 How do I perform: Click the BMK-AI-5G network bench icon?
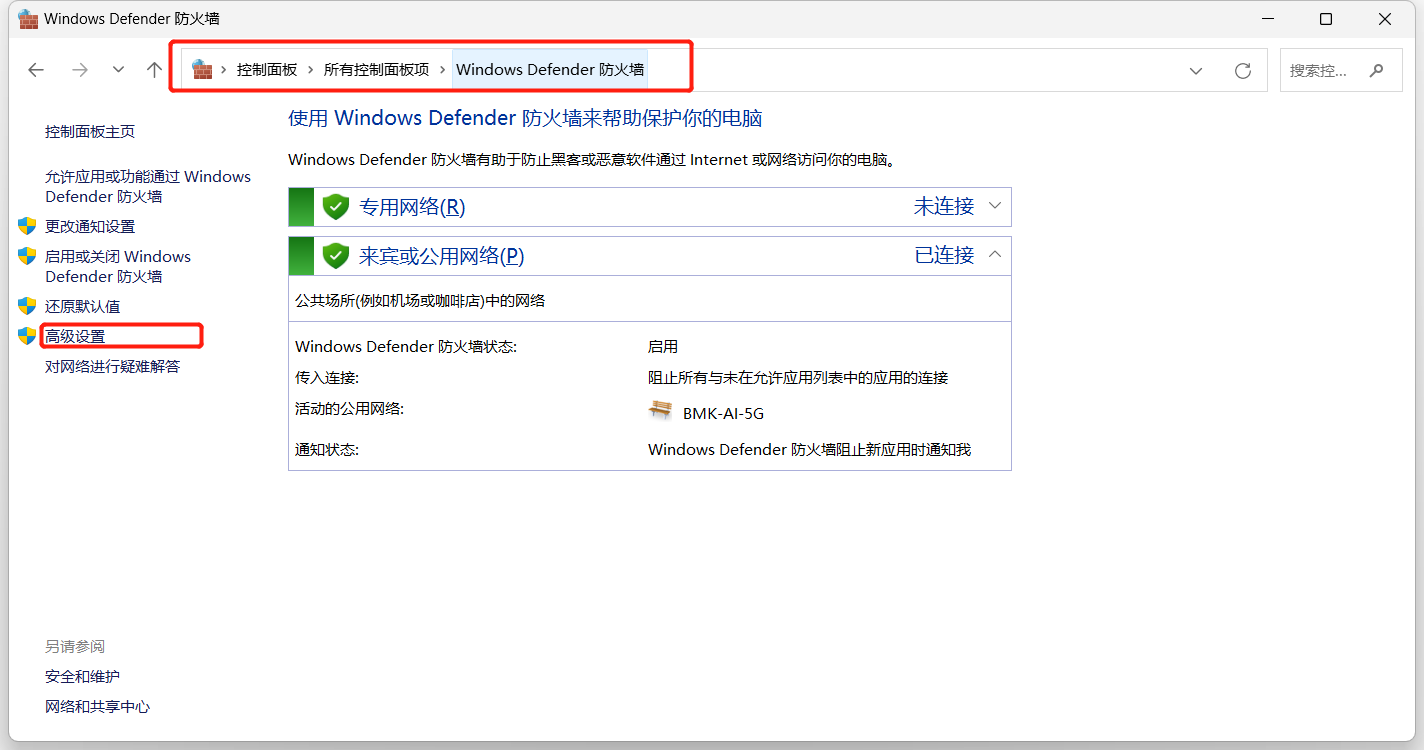click(x=661, y=410)
